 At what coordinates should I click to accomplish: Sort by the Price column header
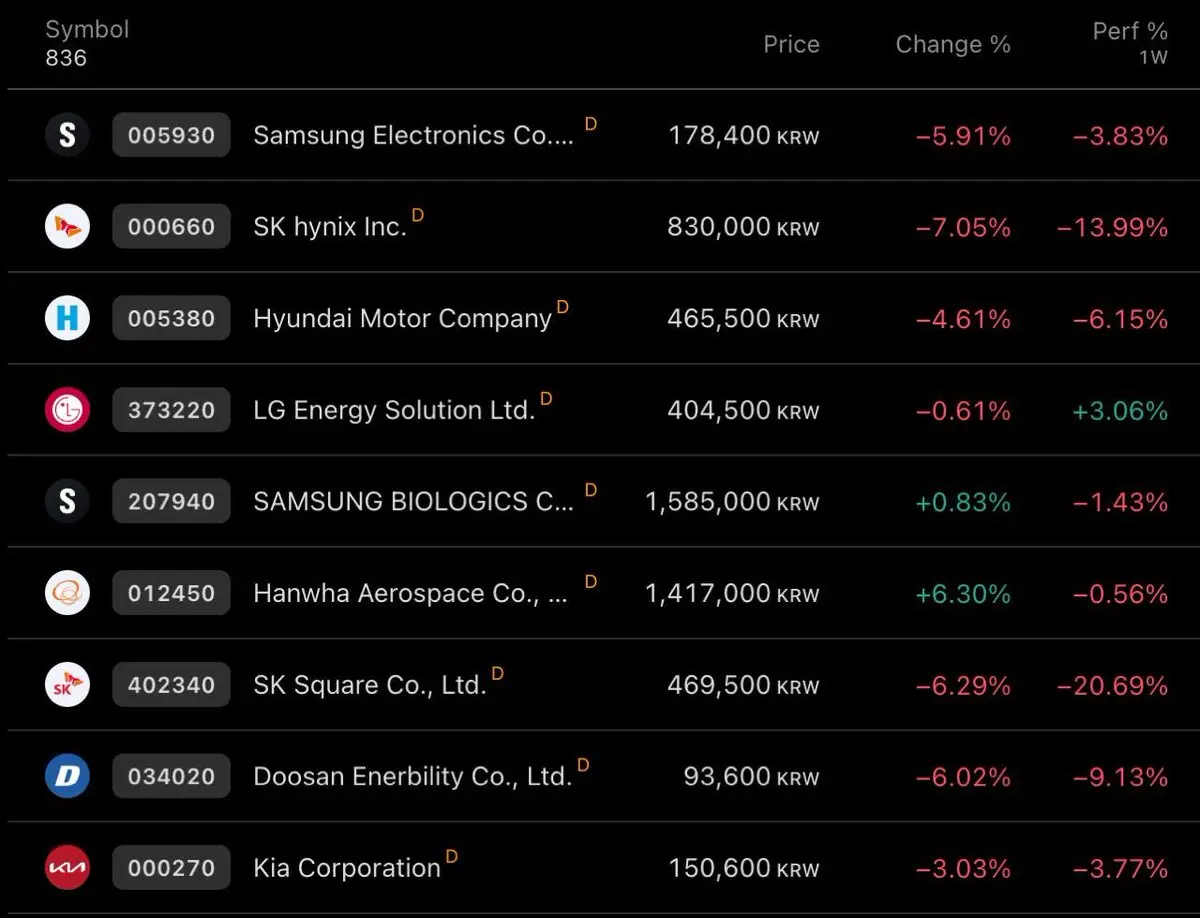791,44
